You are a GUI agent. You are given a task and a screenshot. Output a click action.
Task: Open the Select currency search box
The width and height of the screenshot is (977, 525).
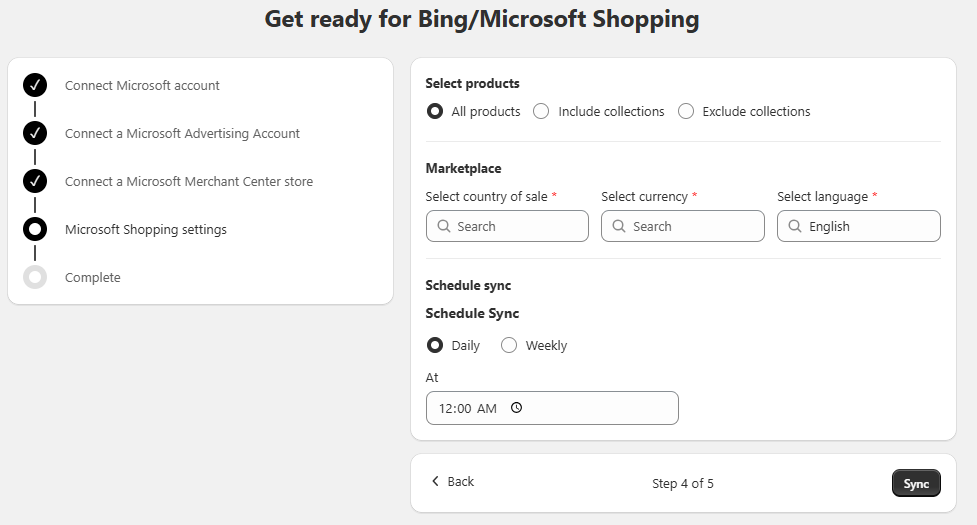683,226
